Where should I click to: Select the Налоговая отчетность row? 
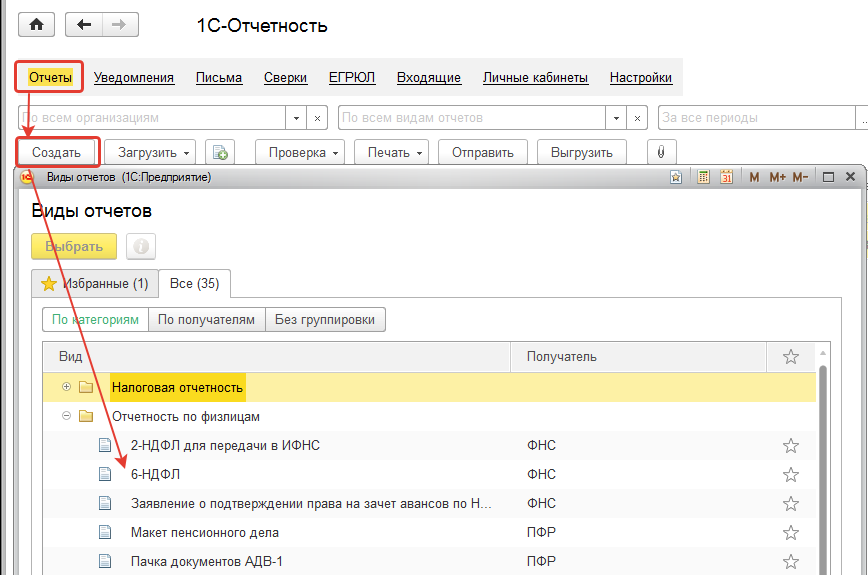click(429, 387)
